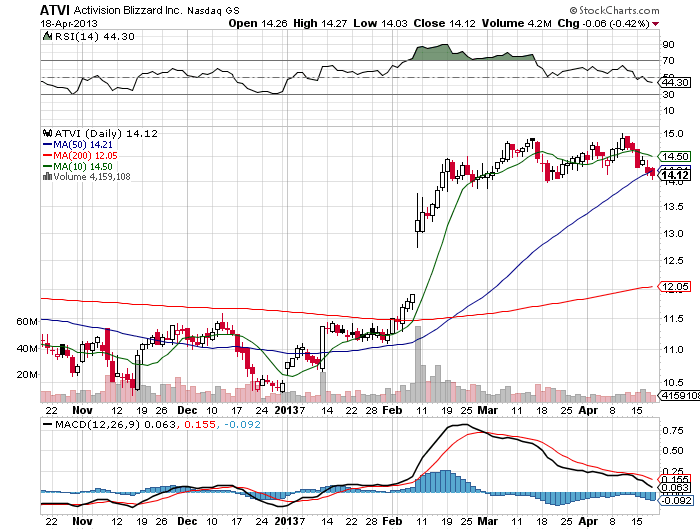Click the MA(200) 12.05 price tag on axis
700x530 pixels.
pyautogui.click(x=675, y=287)
